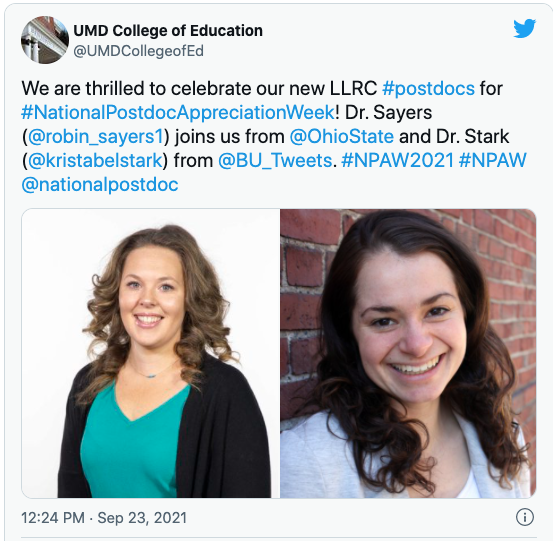Open the #NPAW2021 hashtag

[397, 160]
